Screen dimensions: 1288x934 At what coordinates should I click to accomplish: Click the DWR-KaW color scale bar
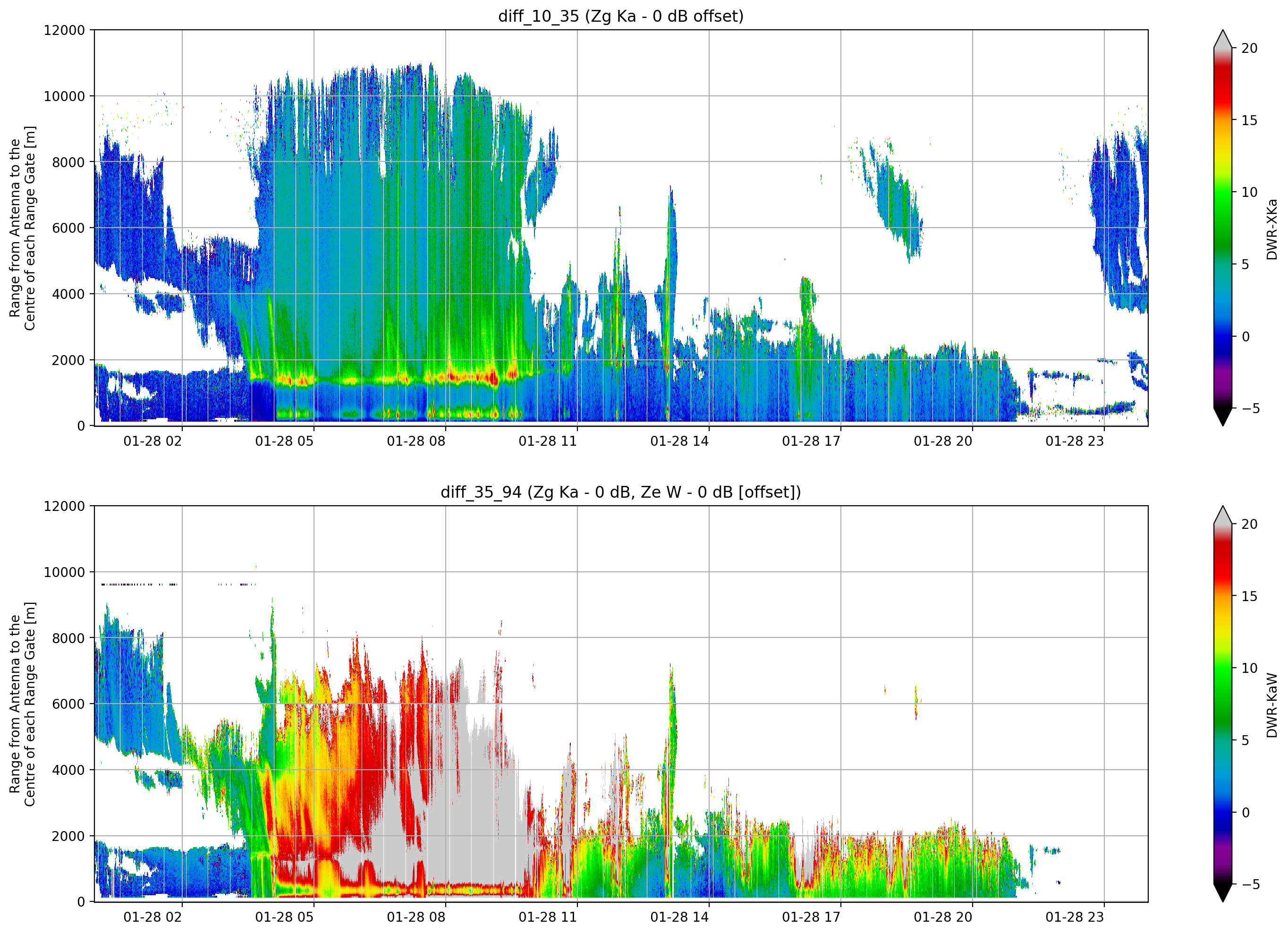click(x=1223, y=704)
